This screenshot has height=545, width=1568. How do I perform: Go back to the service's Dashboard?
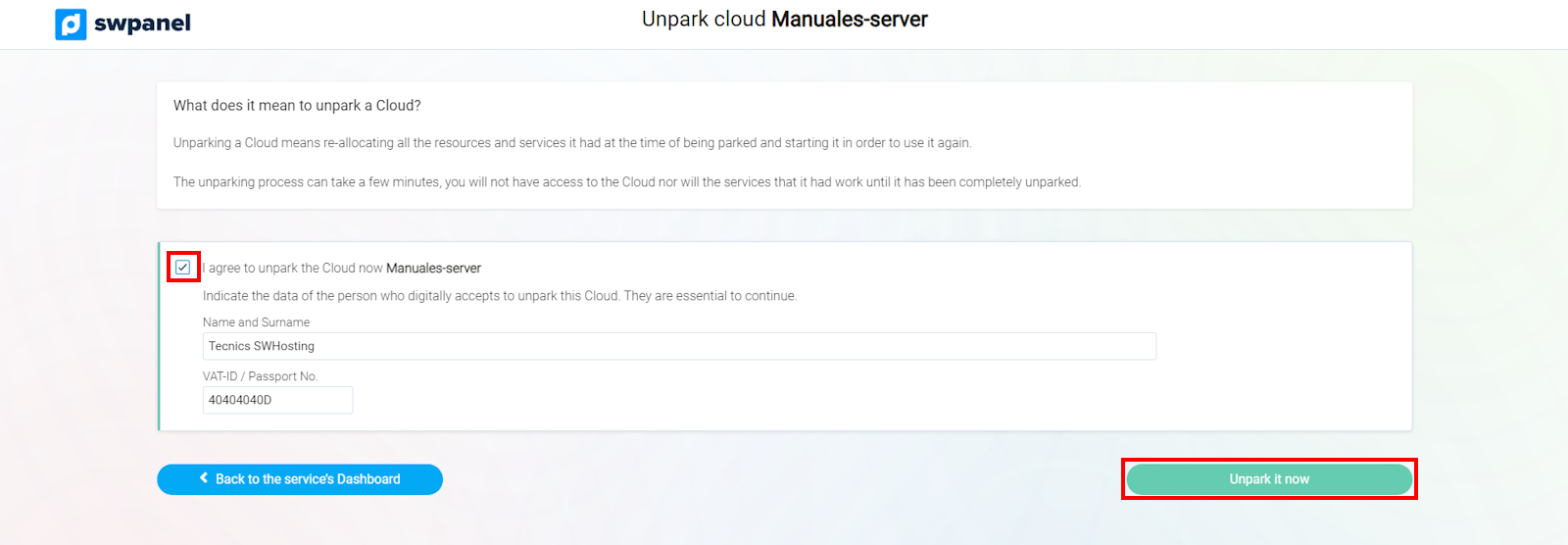tap(300, 479)
